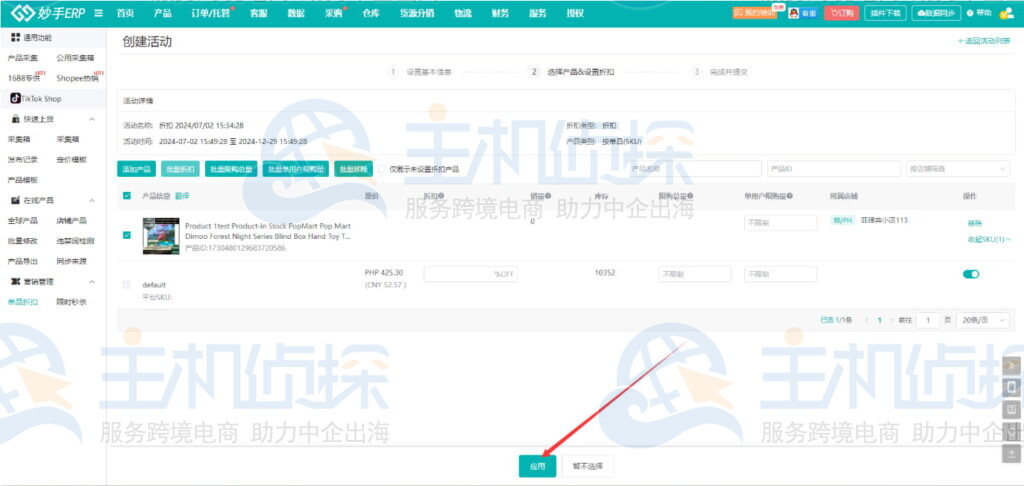Click the 批量折扣 button
The image size is (1024, 486).
click(180, 169)
